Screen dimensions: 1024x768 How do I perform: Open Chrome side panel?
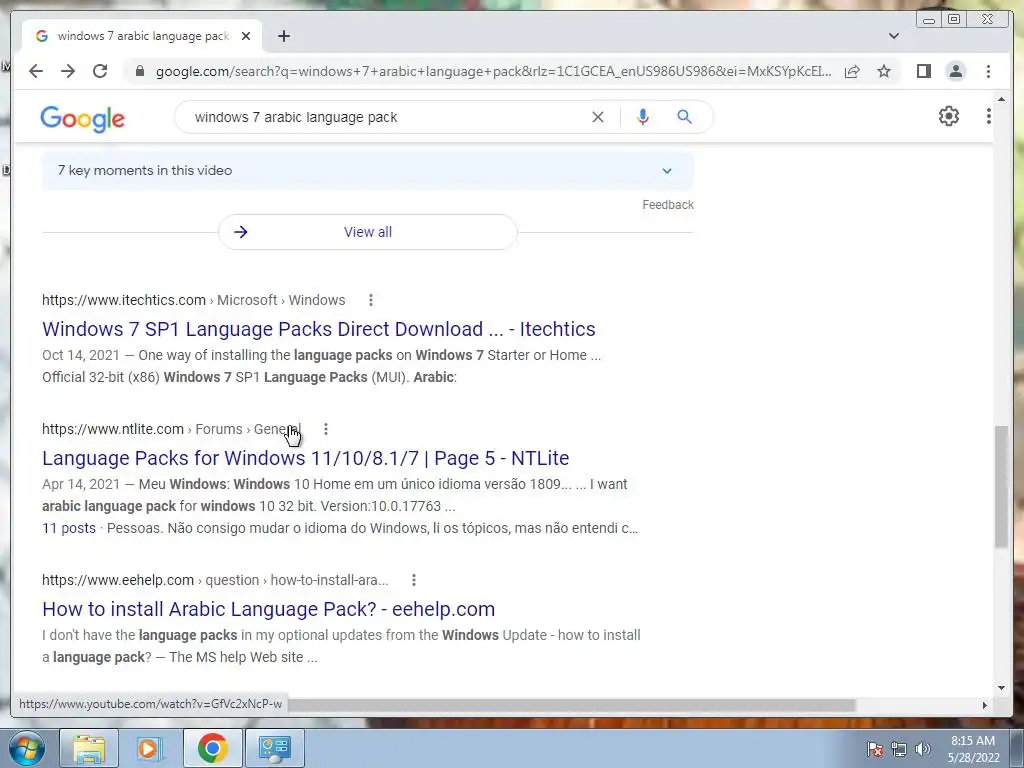coord(923,71)
